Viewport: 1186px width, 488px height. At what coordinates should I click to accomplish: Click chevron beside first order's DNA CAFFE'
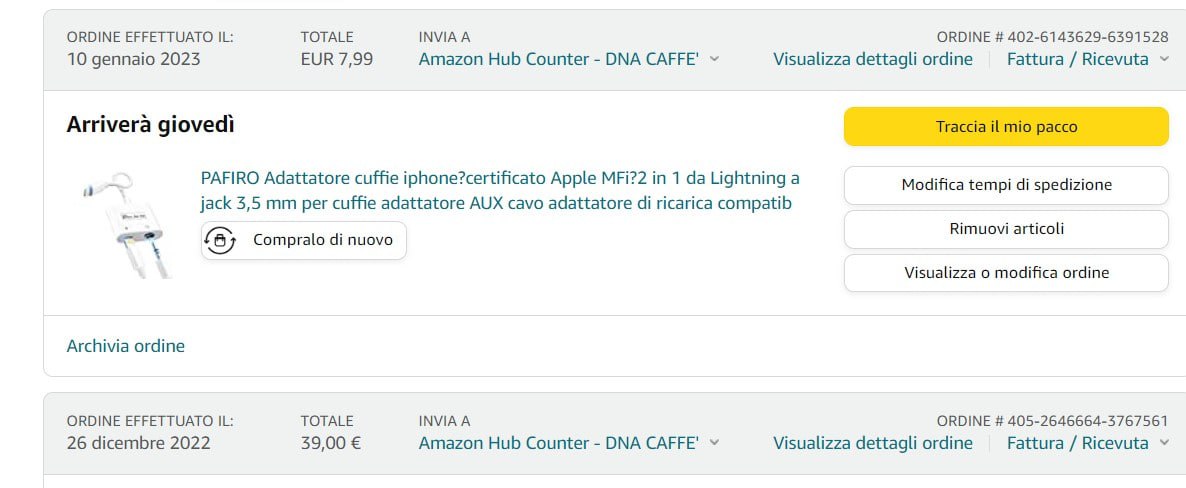click(x=714, y=59)
